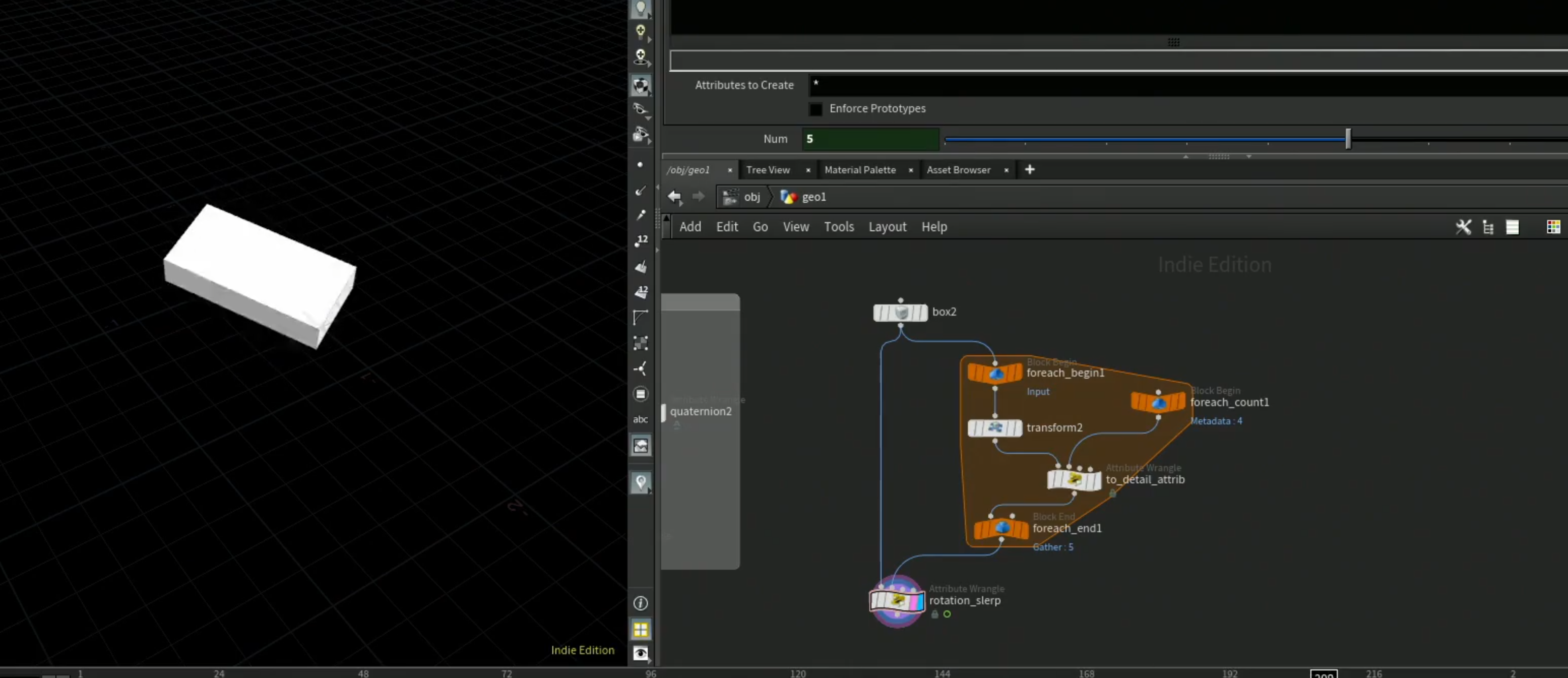Select the box2 node icon
The image size is (1568, 678).
pos(900,312)
